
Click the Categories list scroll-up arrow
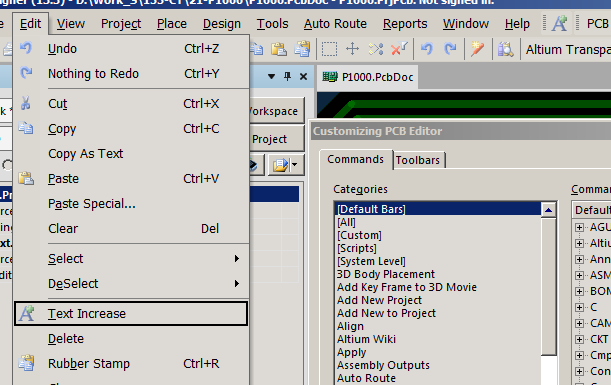tap(548, 210)
